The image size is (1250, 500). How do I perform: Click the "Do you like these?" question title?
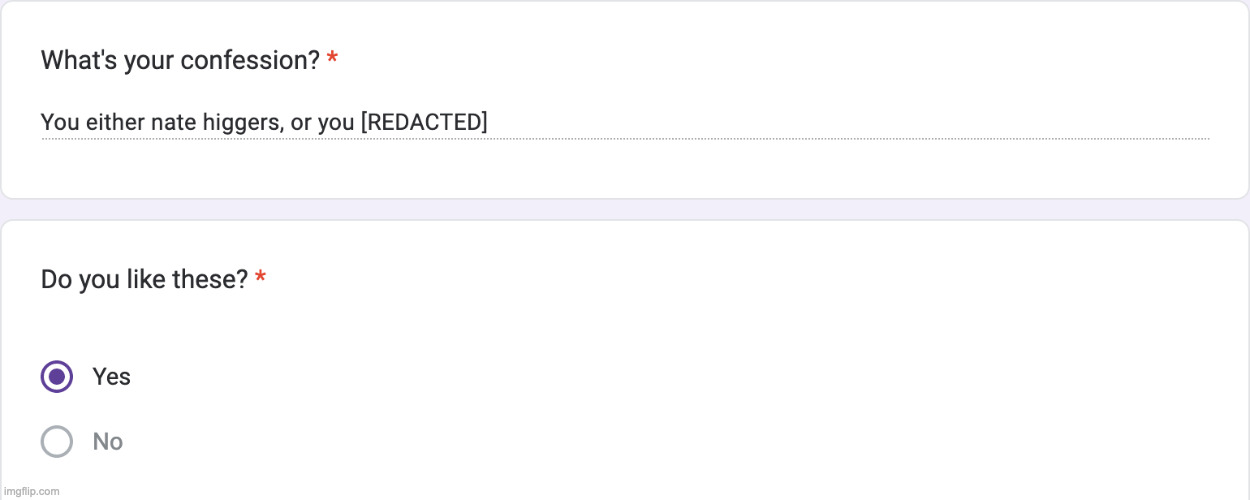coord(144,279)
